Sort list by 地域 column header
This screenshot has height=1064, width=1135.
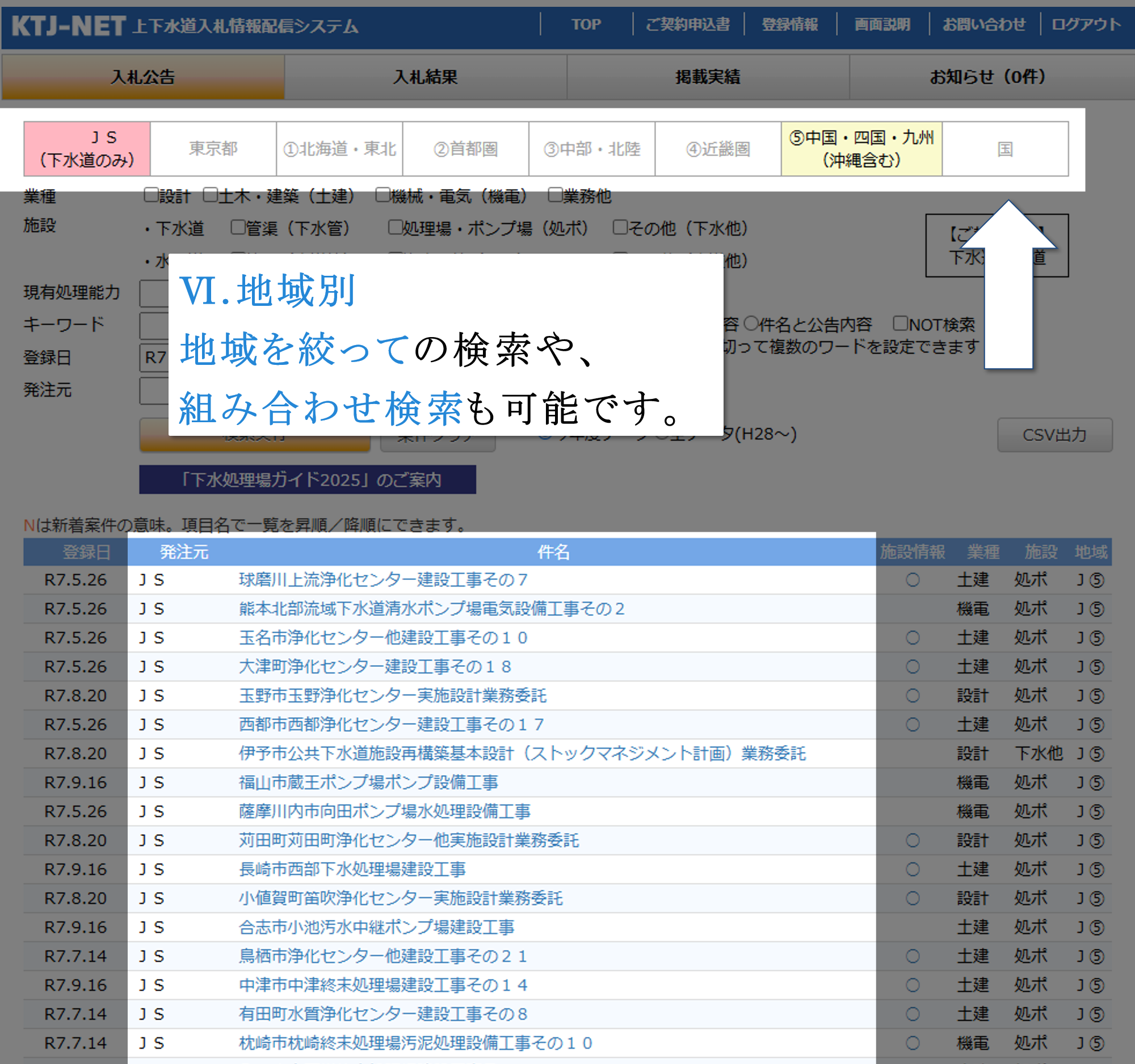point(1091,552)
